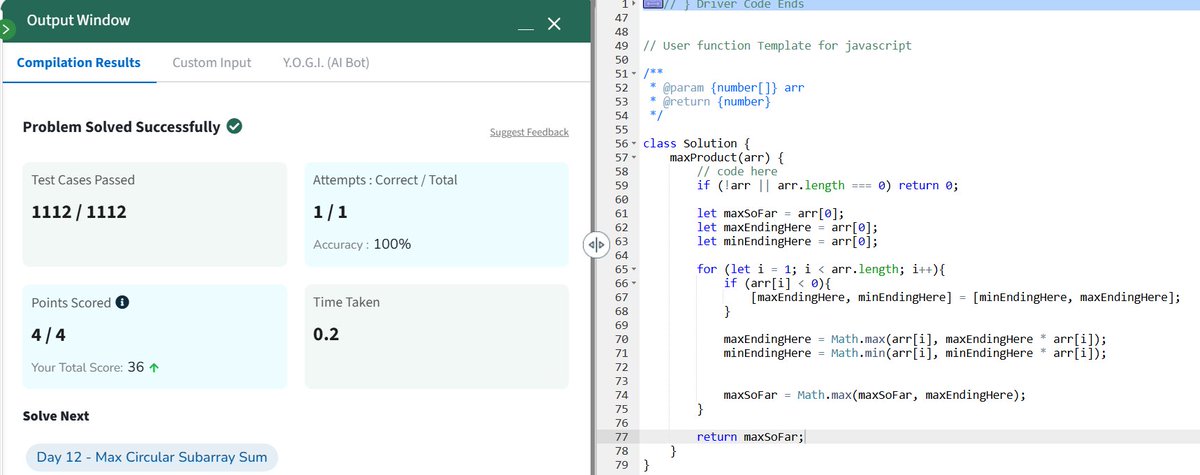The height and width of the screenshot is (475, 1200).
Task: Click the Solve Next heading
Action: click(55, 415)
